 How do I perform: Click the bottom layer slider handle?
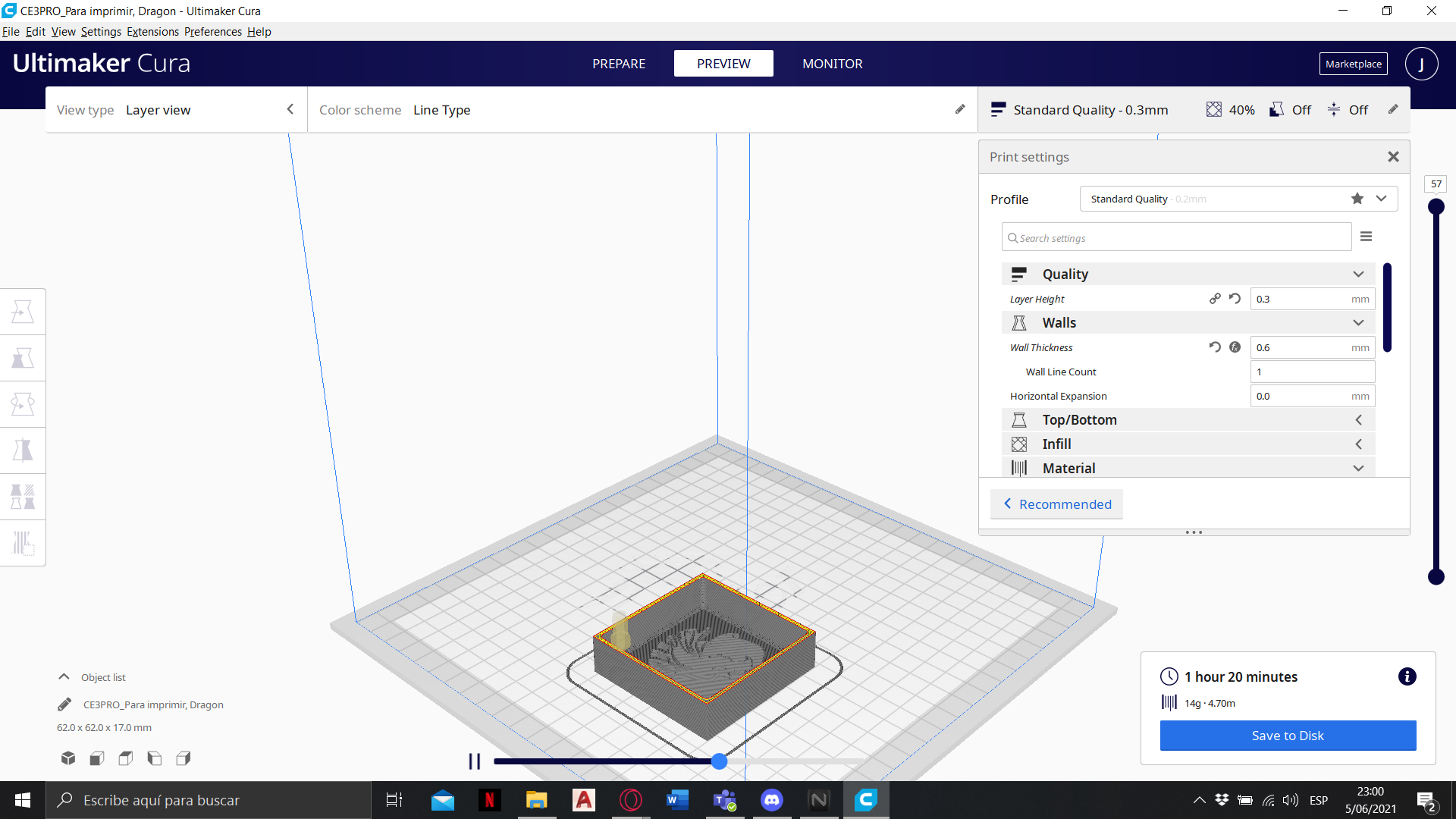[x=1436, y=577]
